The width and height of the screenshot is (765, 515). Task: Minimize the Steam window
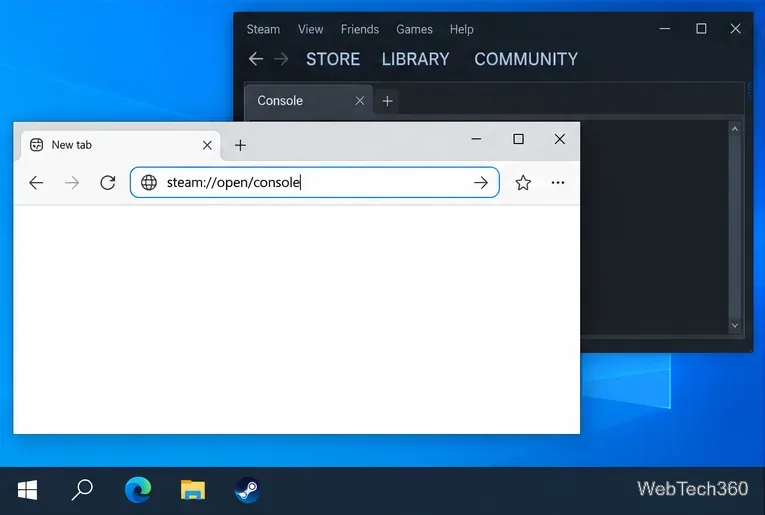[x=664, y=29]
